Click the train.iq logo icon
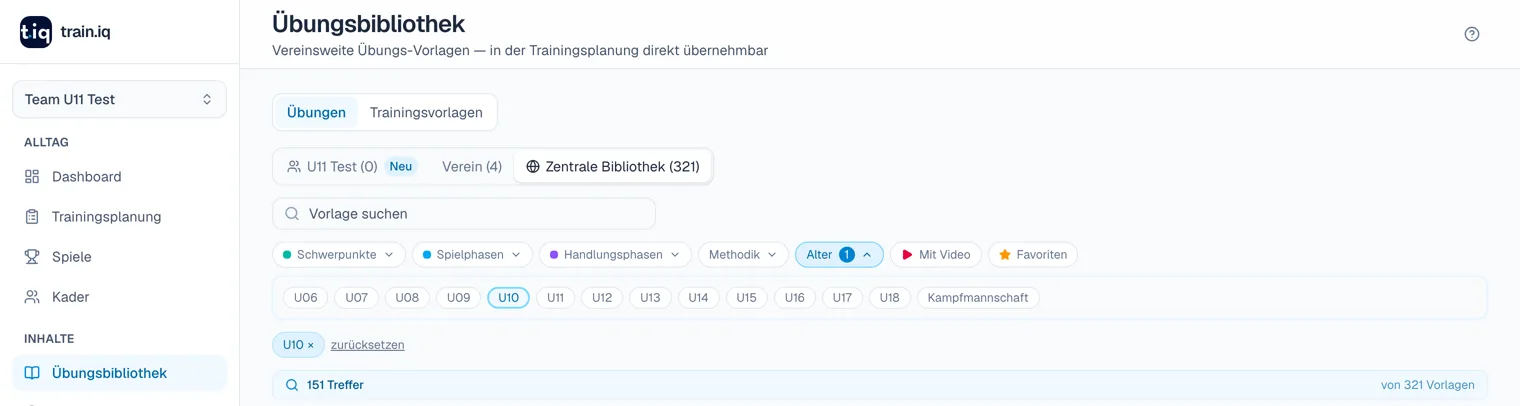The image size is (1520, 406). 36,32
